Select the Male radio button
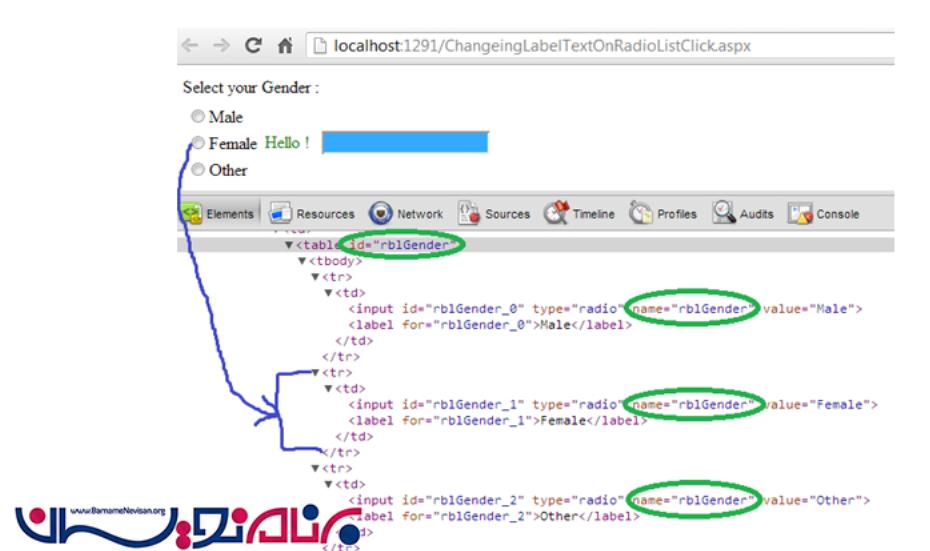Viewport: 930px width, 551px height. pyautogui.click(x=198, y=117)
